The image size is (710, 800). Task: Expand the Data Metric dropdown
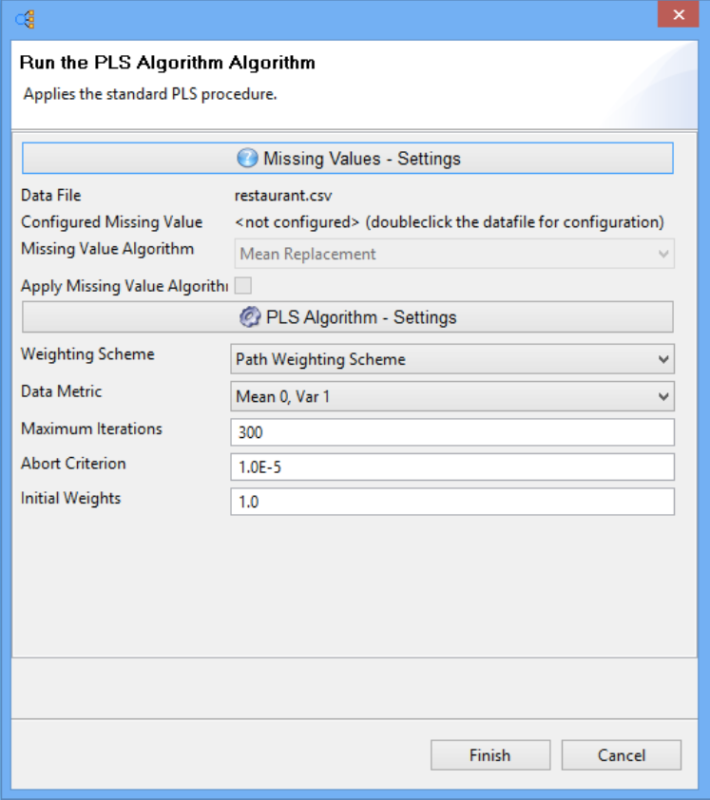[x=452, y=397]
